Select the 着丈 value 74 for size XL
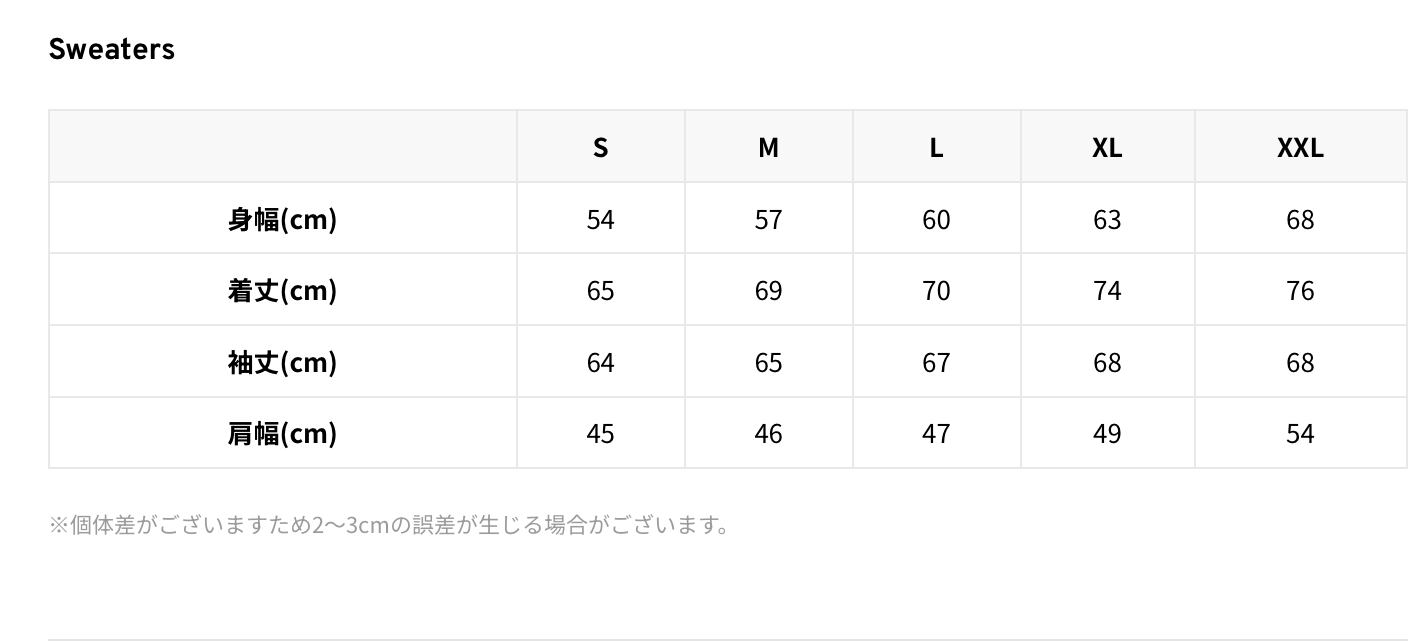 [1107, 290]
